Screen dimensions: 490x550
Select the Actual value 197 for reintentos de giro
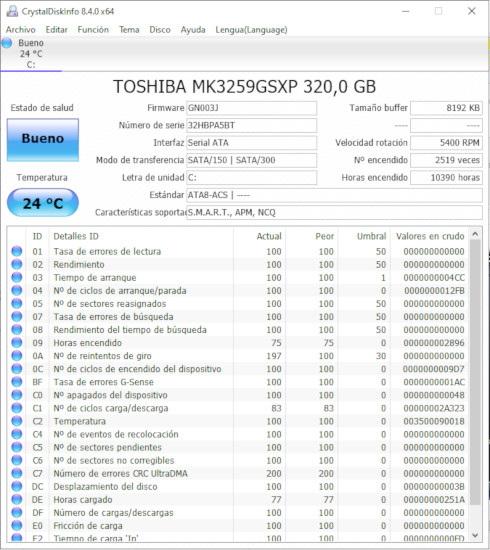coord(274,356)
